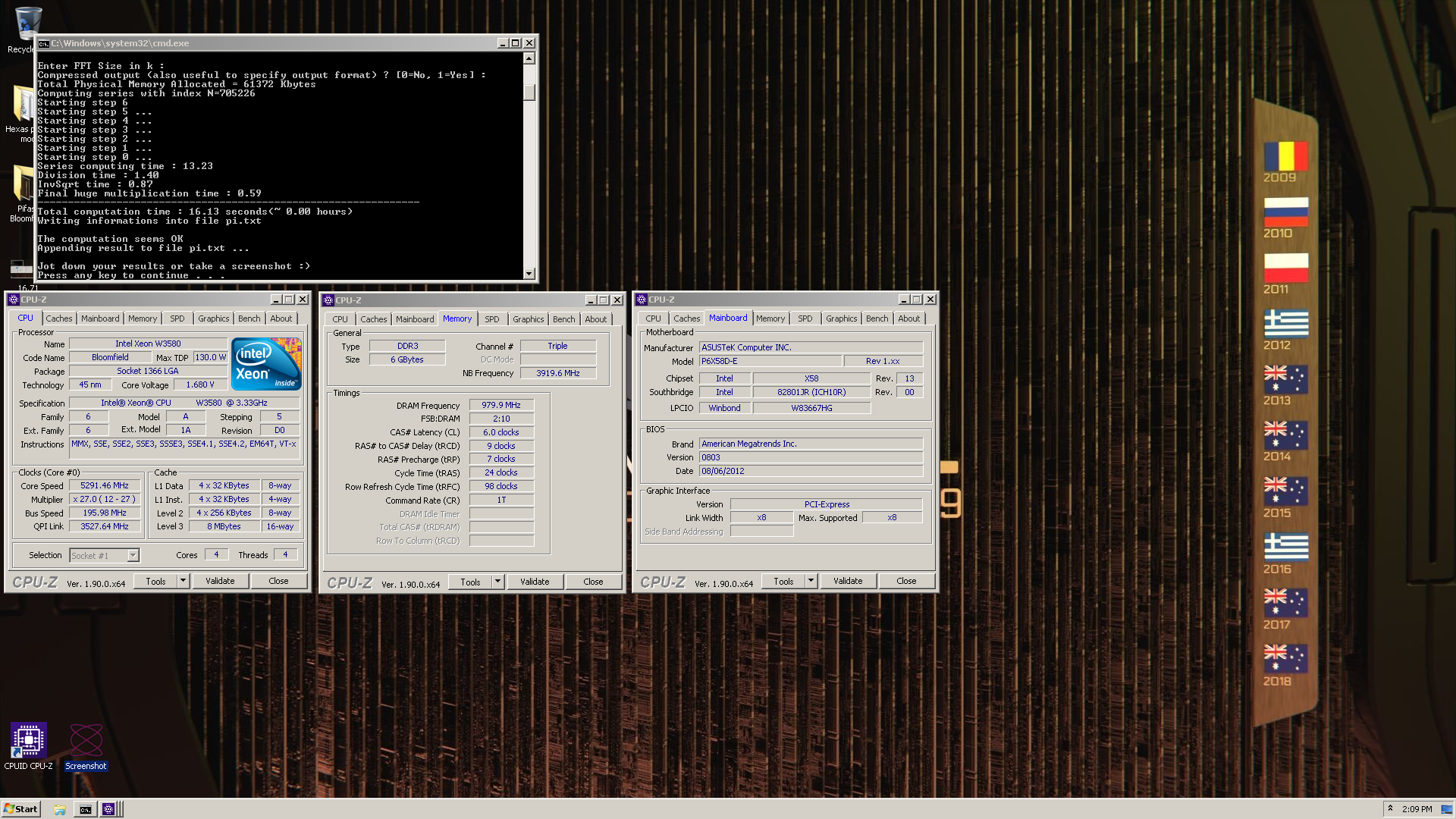Click cmd.exe scrollbar down arrow
The width and height of the screenshot is (1456, 819).
(529, 273)
